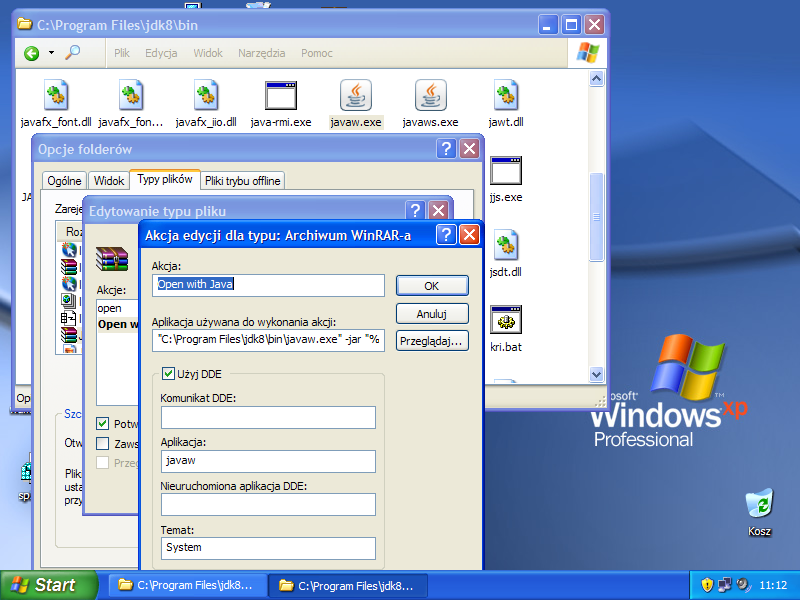Click the yellow security shield tray icon
Image resolution: width=800 pixels, height=600 pixels.
click(707, 585)
